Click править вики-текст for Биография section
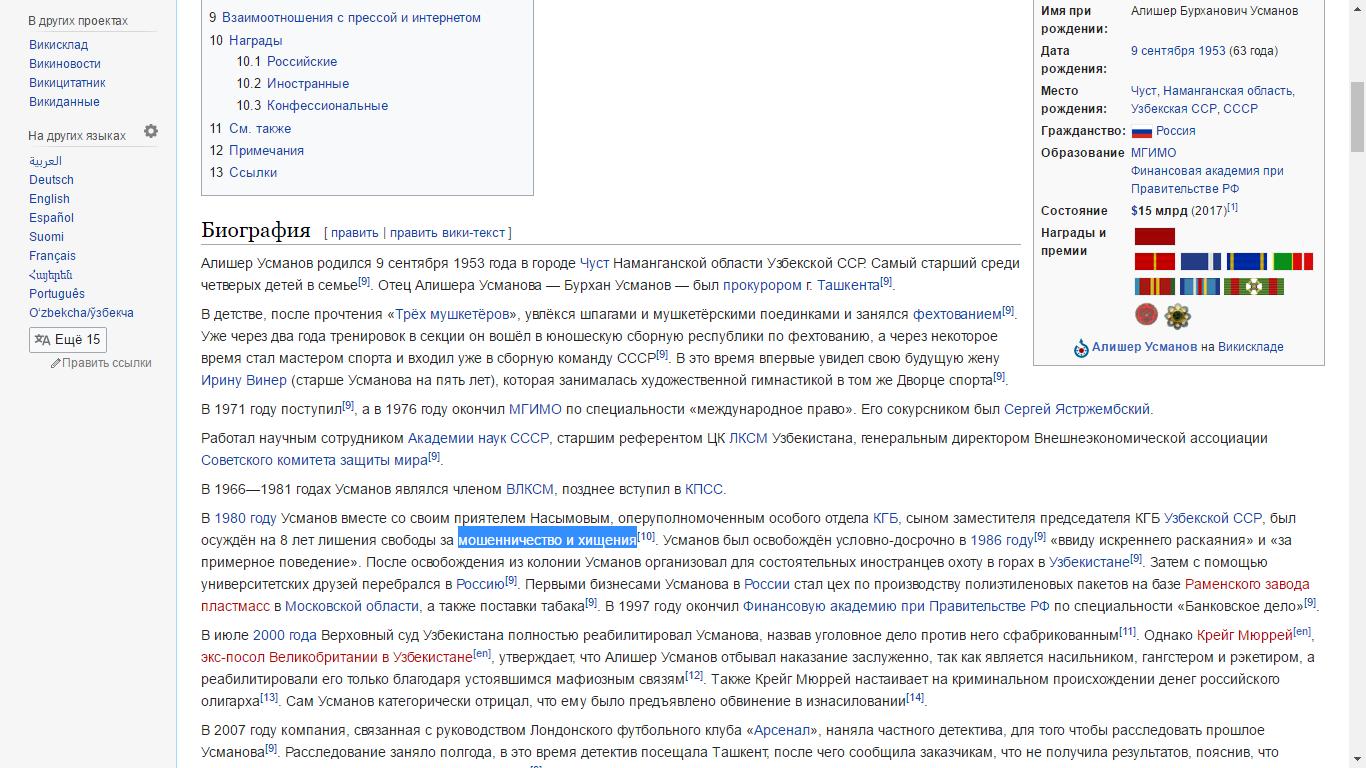This screenshot has height=768, width=1366. click(448, 233)
